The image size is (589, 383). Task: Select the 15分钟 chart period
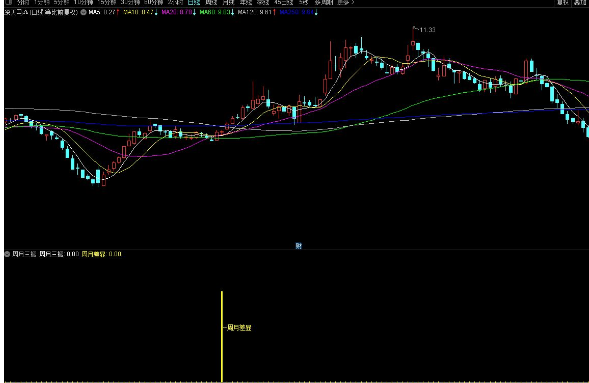pyautogui.click(x=107, y=2)
